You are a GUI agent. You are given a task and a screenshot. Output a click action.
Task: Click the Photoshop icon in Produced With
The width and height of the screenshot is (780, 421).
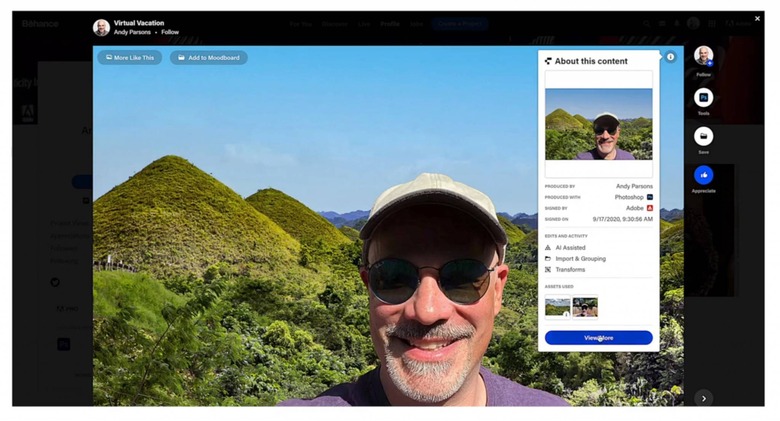pyautogui.click(x=649, y=197)
